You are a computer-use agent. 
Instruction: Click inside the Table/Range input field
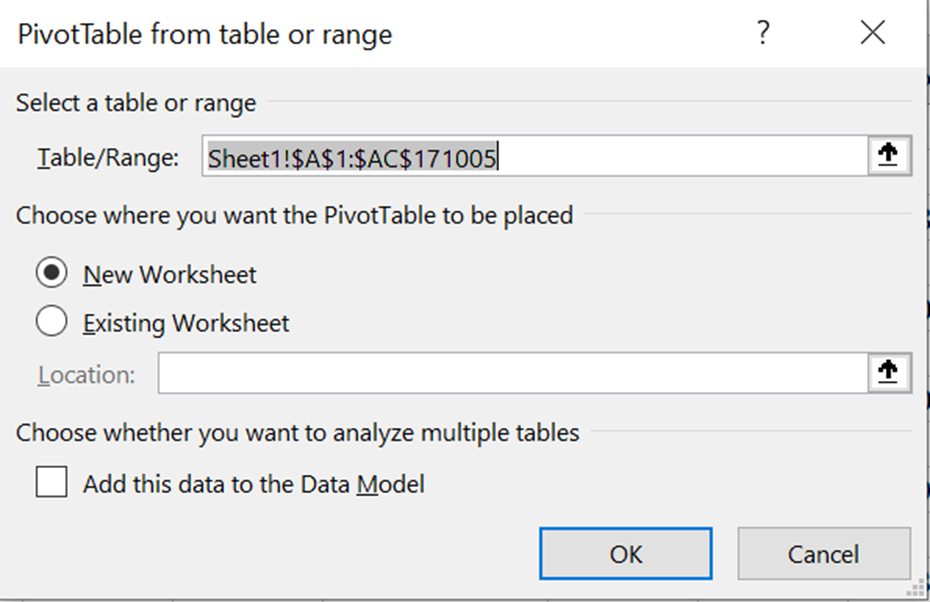tap(535, 156)
